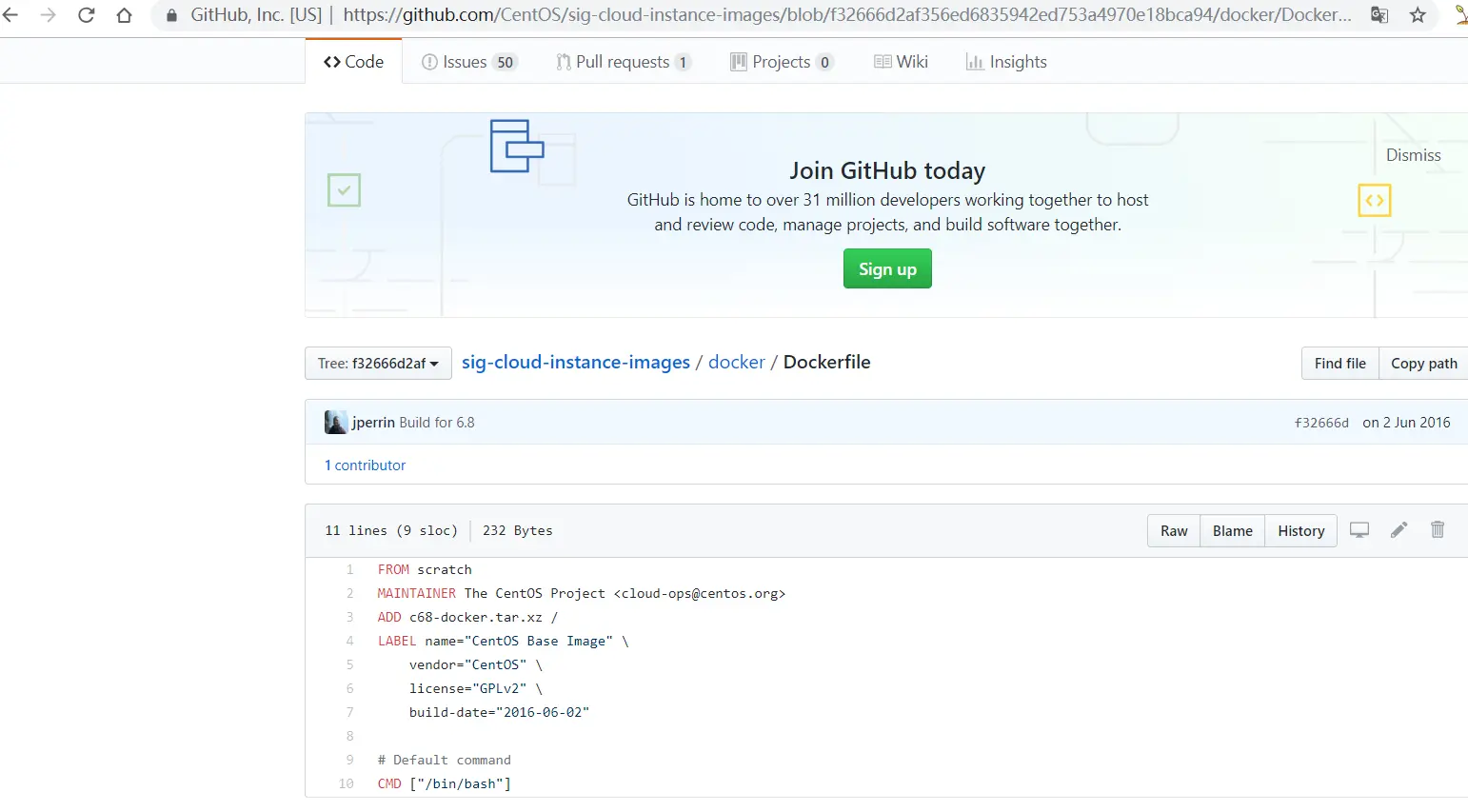Click the translate page icon in address bar
Image resolution: width=1468 pixels, height=812 pixels.
click(x=1379, y=14)
